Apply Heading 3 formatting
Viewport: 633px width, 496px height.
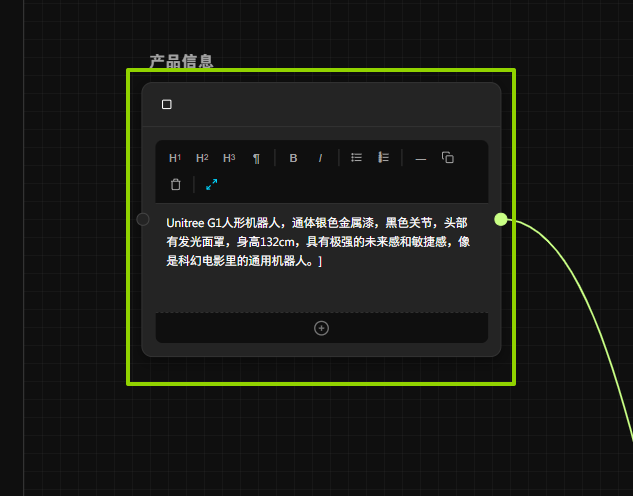pos(229,158)
